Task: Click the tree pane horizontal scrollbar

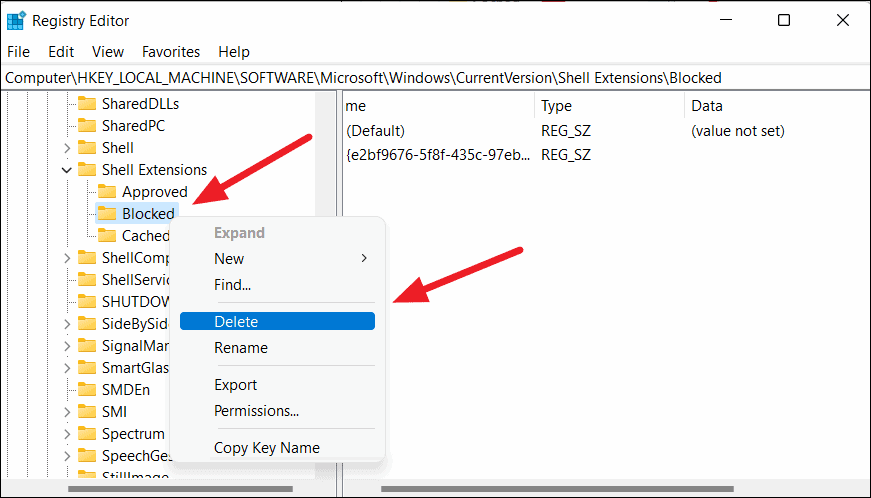Action: click(x=180, y=489)
